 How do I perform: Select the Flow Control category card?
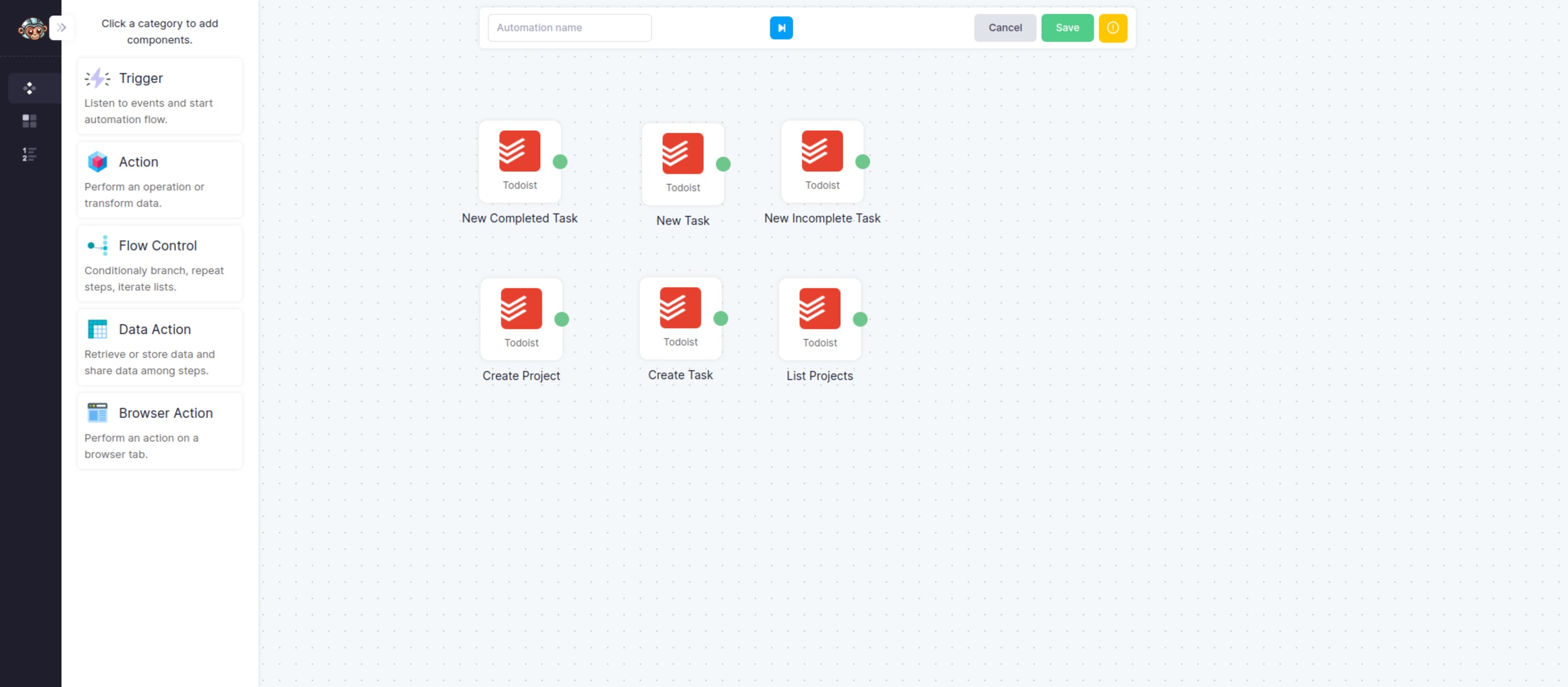pyautogui.click(x=160, y=264)
